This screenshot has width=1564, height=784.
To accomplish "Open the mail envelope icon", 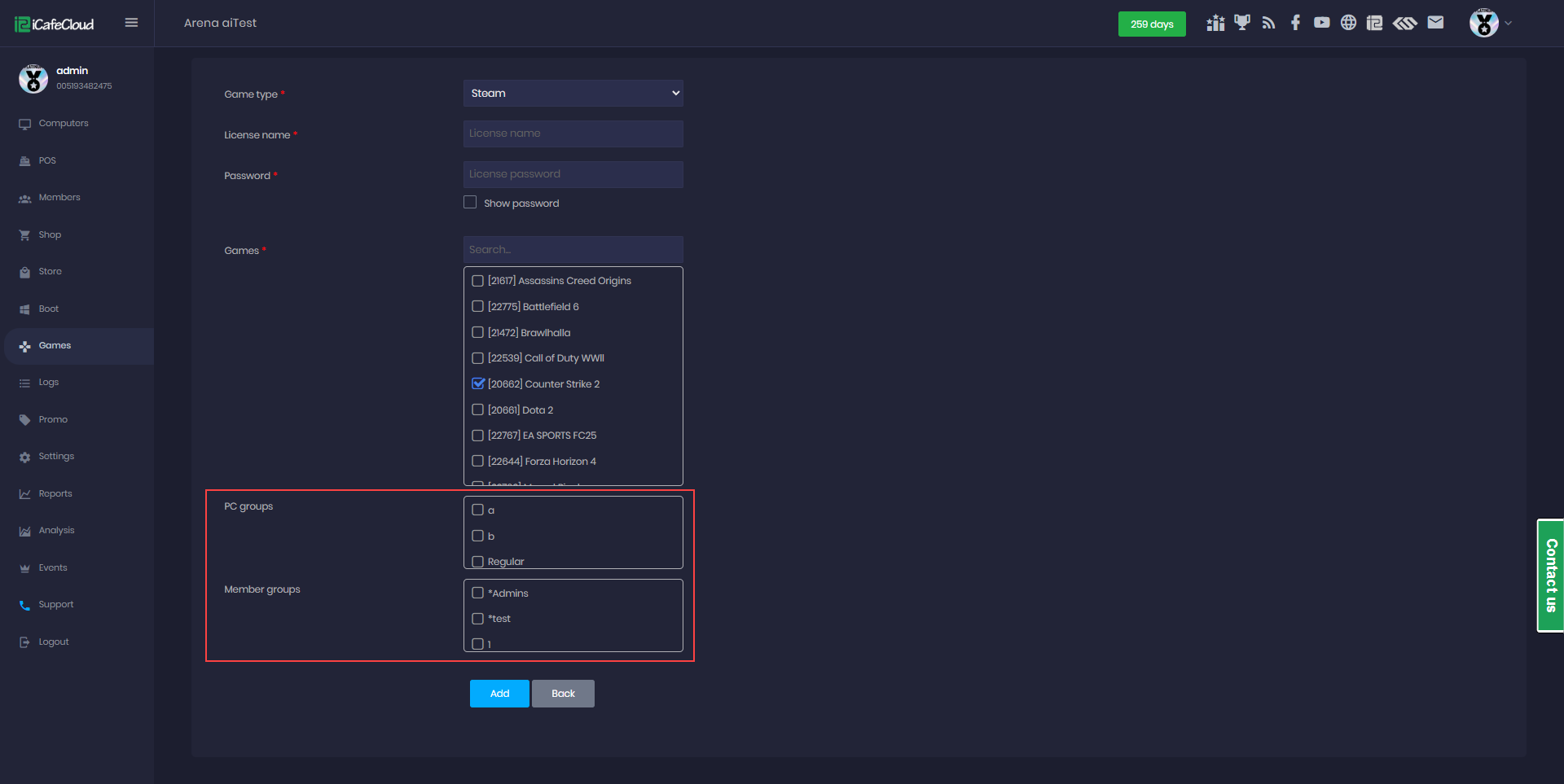I will 1435,23.
